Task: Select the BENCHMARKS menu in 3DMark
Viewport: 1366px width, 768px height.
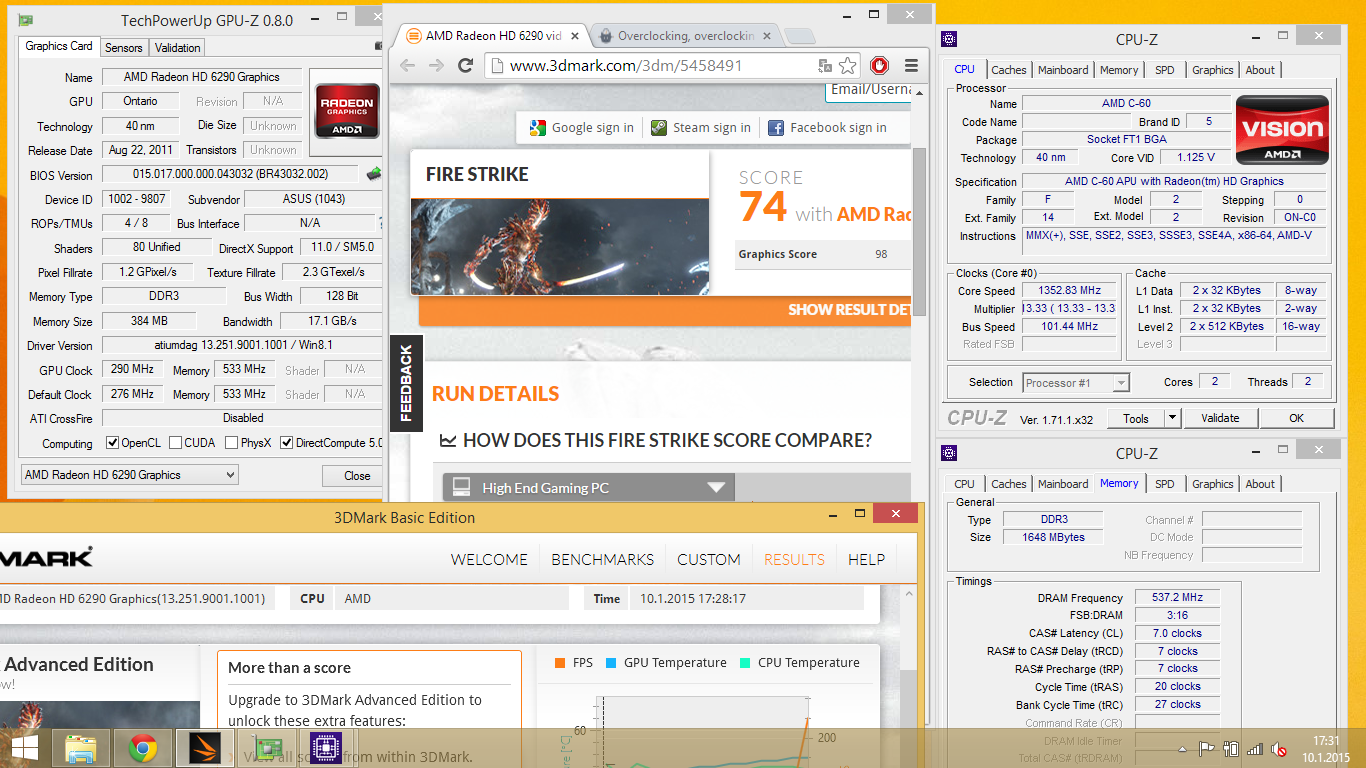Action: 603,559
